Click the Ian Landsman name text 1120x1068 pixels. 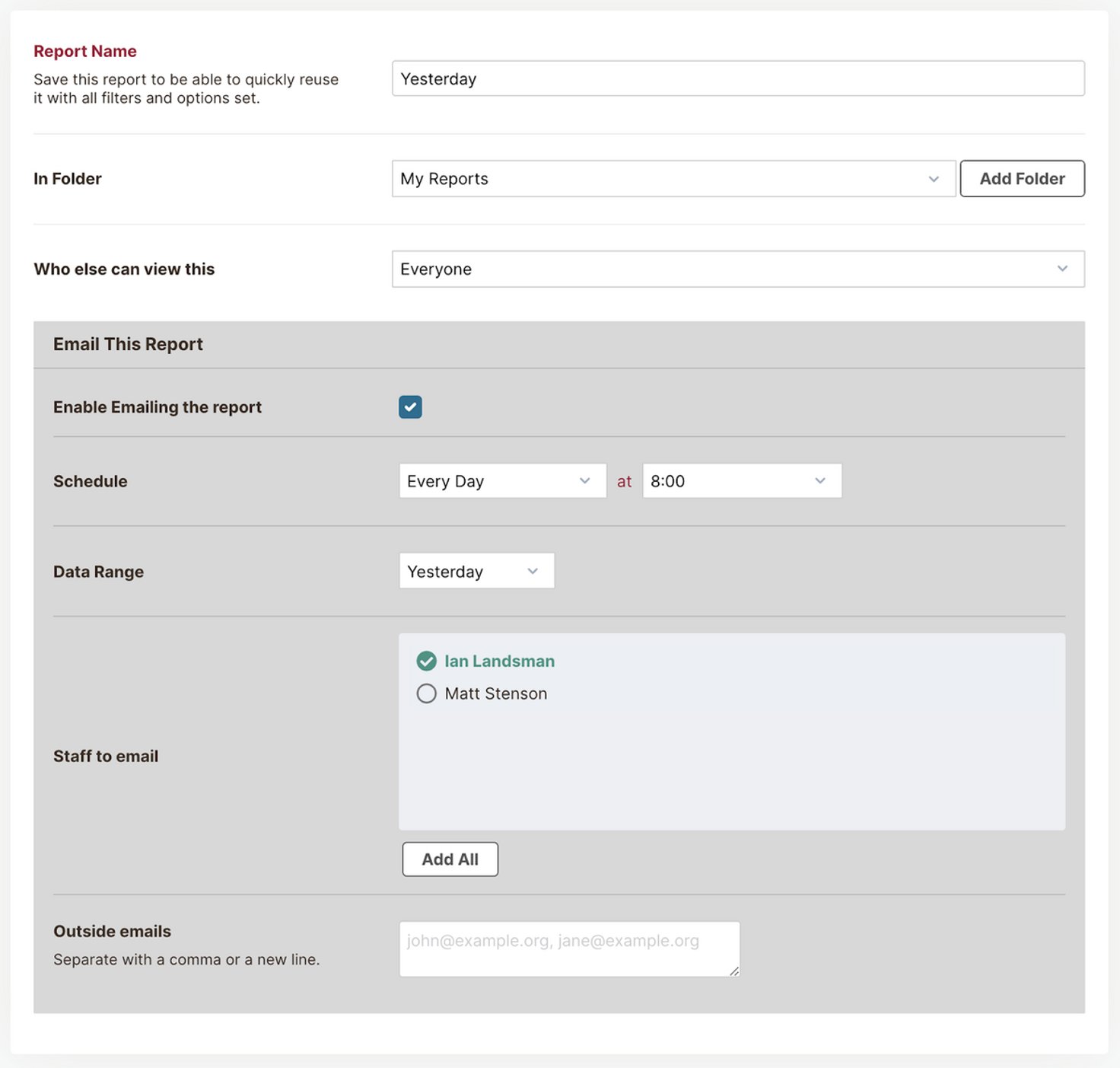coord(500,661)
